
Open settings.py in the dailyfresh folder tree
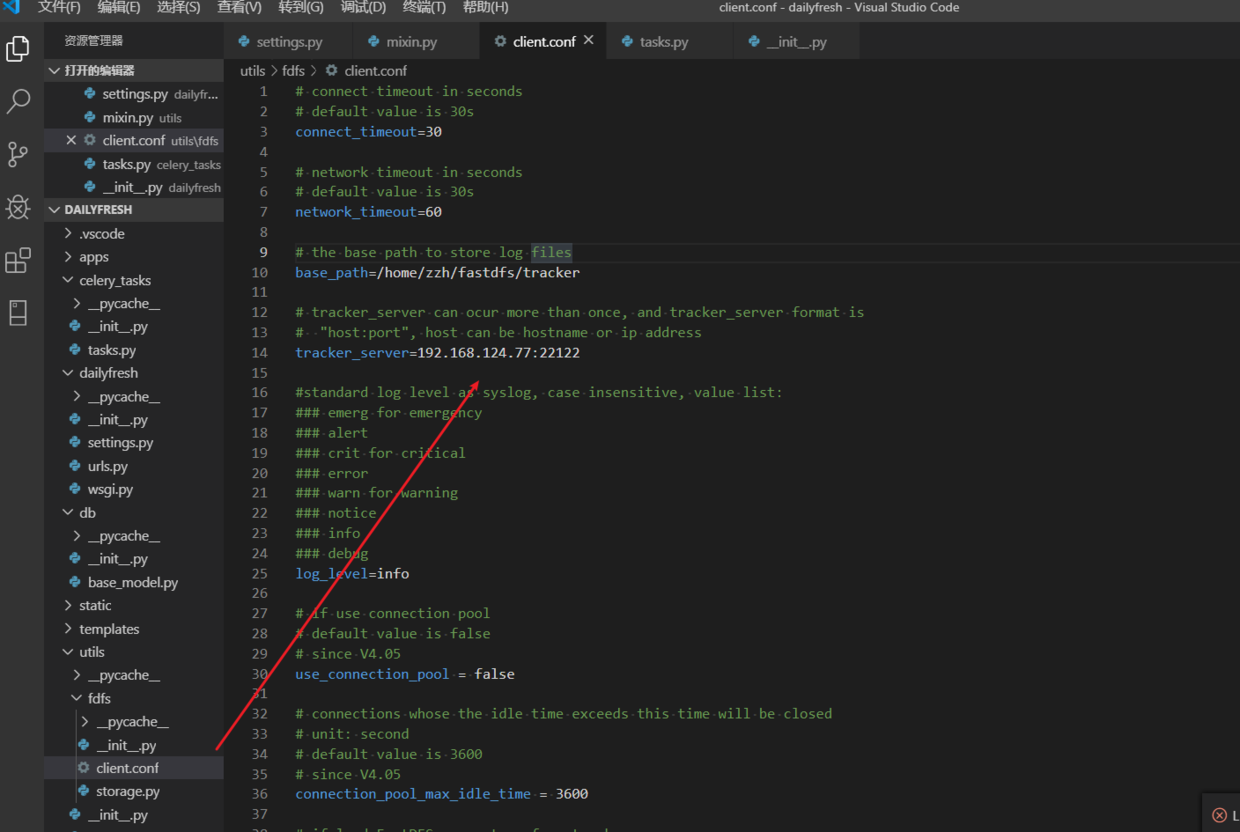[134, 443]
